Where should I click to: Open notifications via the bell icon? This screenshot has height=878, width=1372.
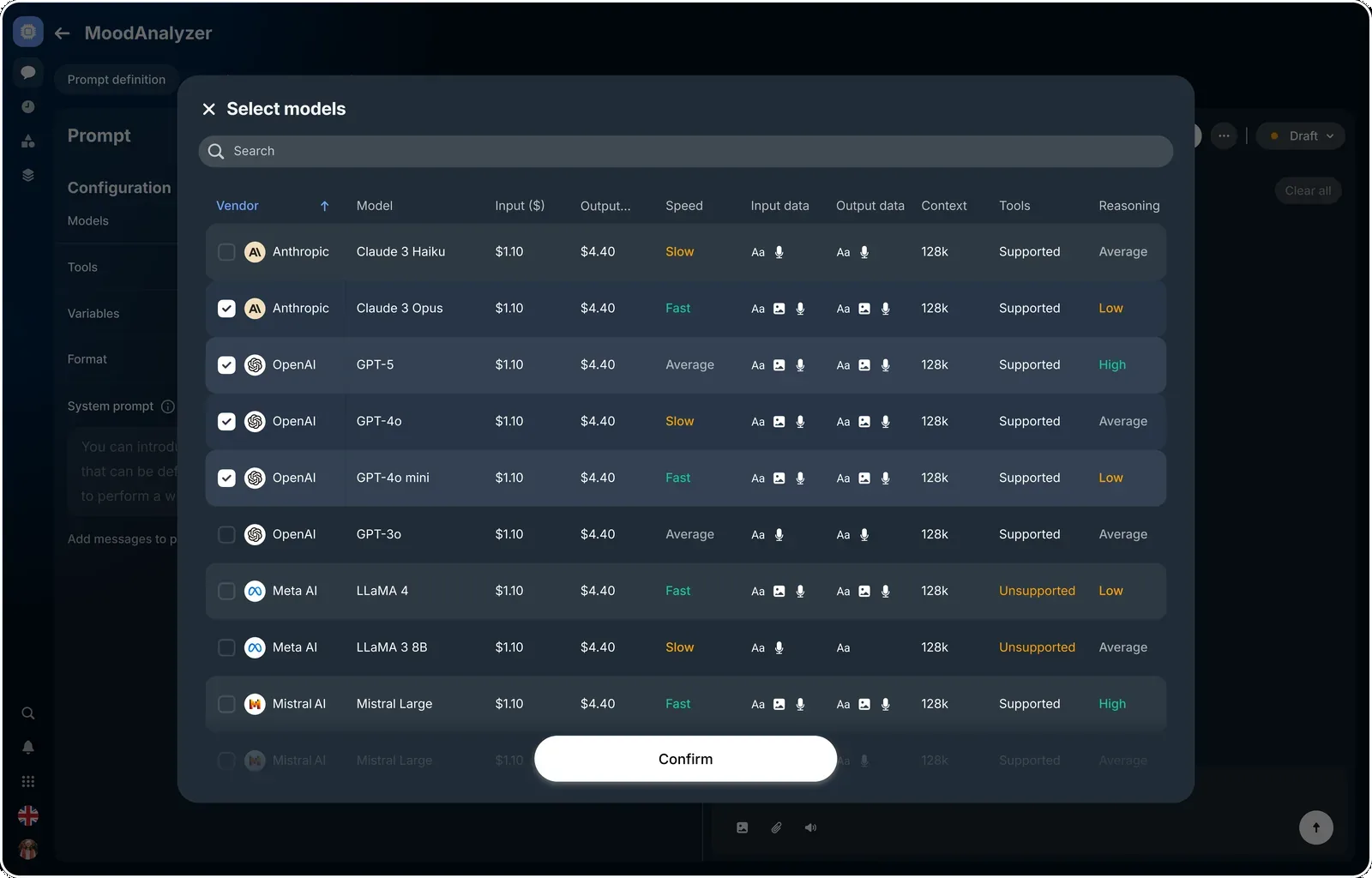coord(28,748)
